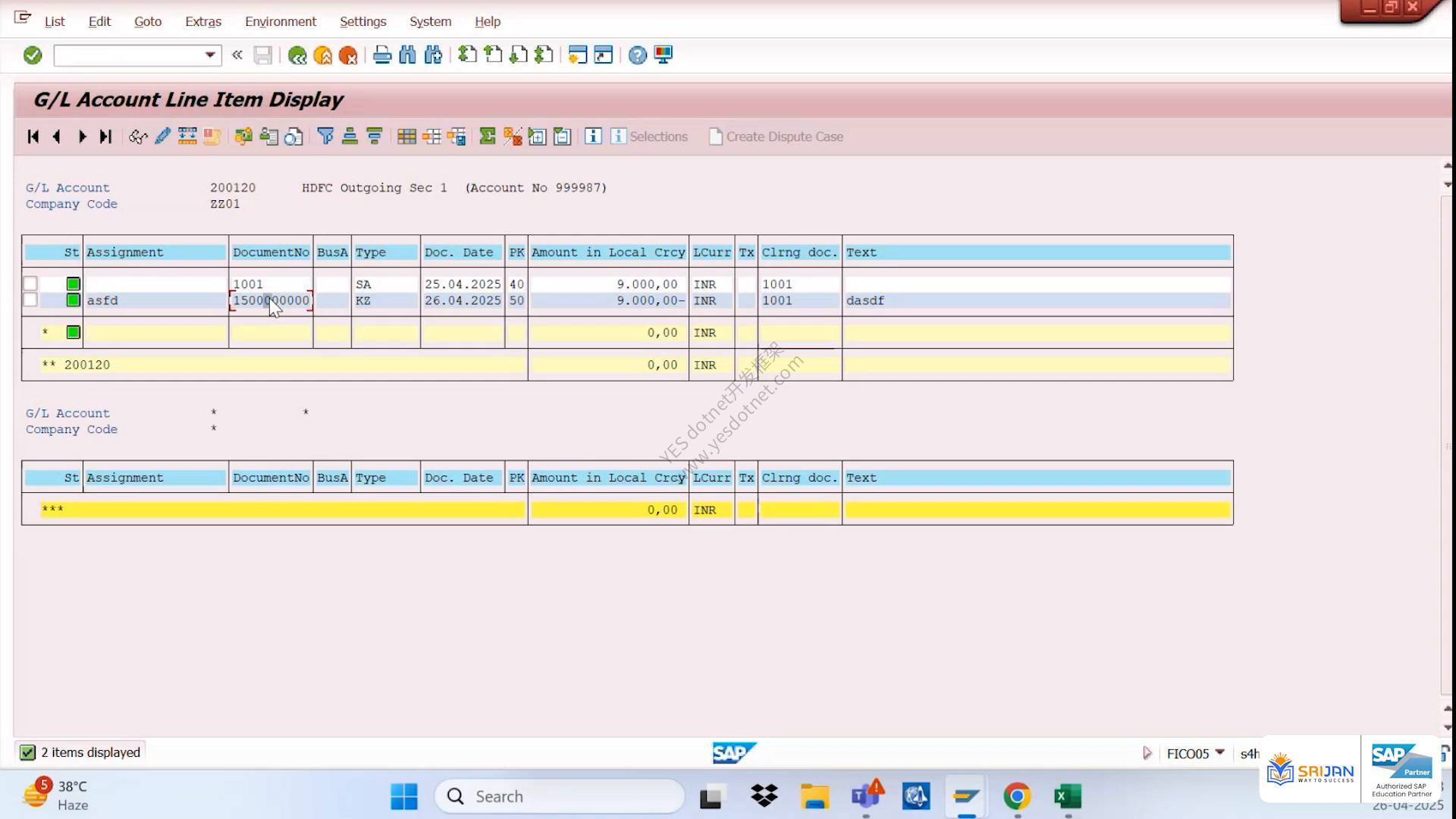
Task: Click the Sort Ascending icon
Action: (350, 136)
